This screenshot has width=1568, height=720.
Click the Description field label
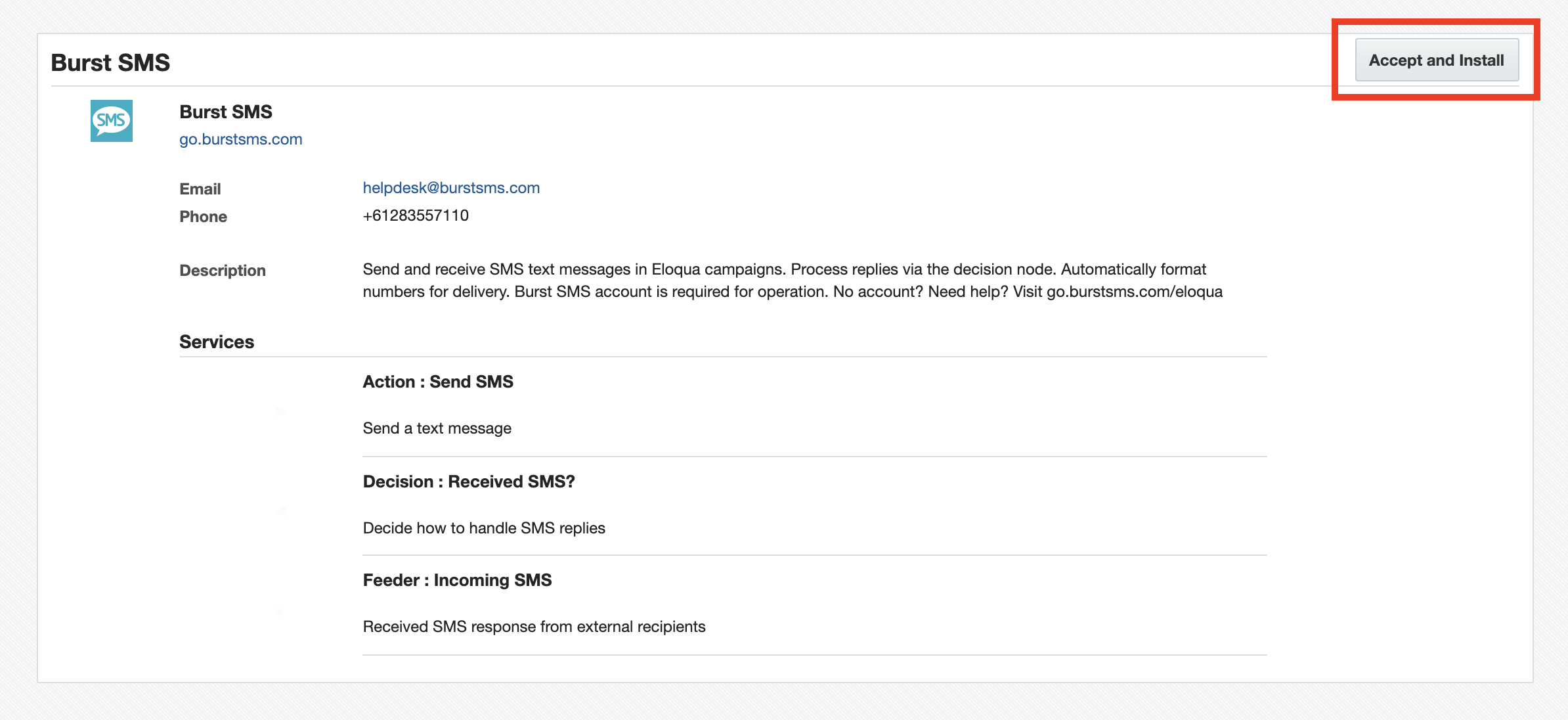click(223, 271)
